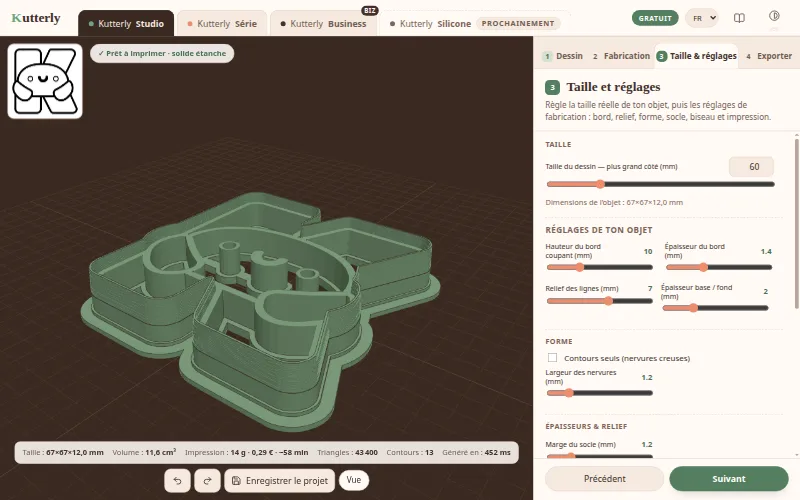The height and width of the screenshot is (500, 800).
Task: Adjust Hauteur du bord coupant slider
Action: point(599,267)
